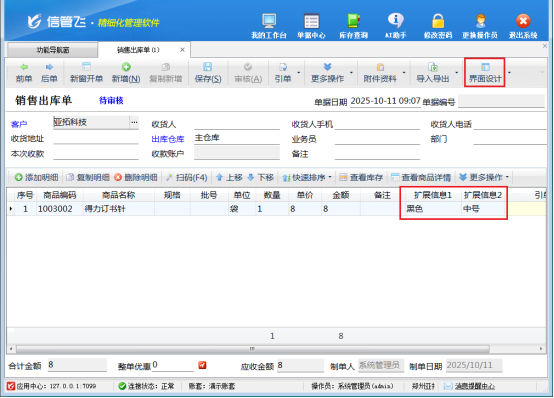554x398 pixels.
Task: Click 导入导出 import export button
Action: tap(433, 73)
